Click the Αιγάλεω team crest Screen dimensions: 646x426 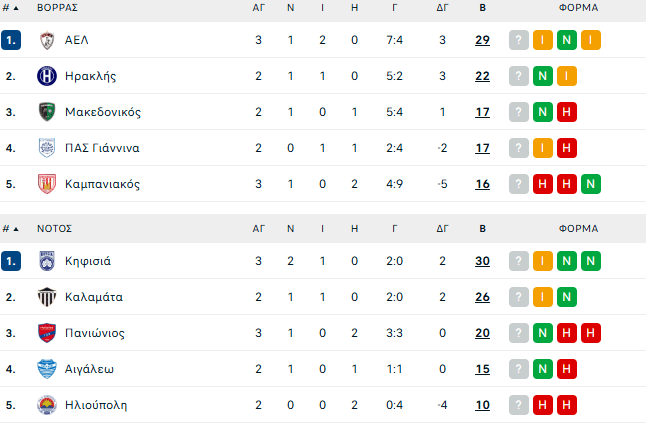tap(46, 369)
